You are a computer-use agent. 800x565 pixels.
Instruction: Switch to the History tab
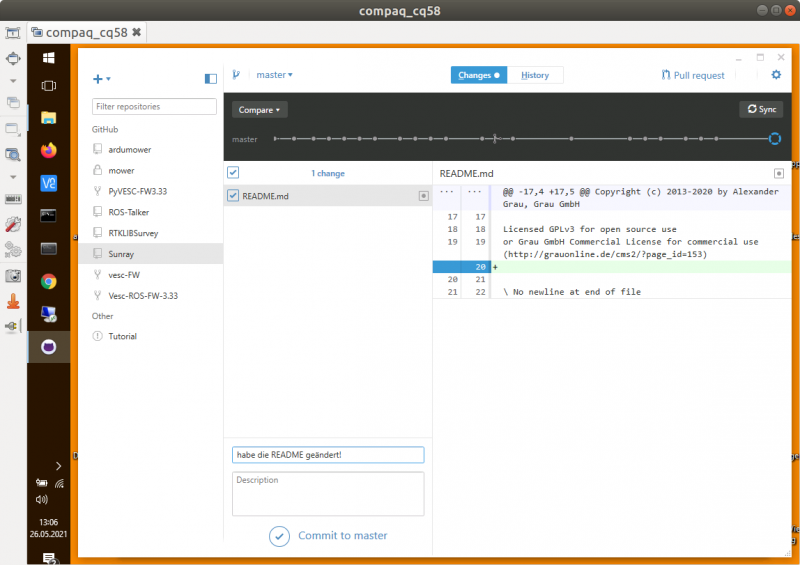(x=535, y=75)
